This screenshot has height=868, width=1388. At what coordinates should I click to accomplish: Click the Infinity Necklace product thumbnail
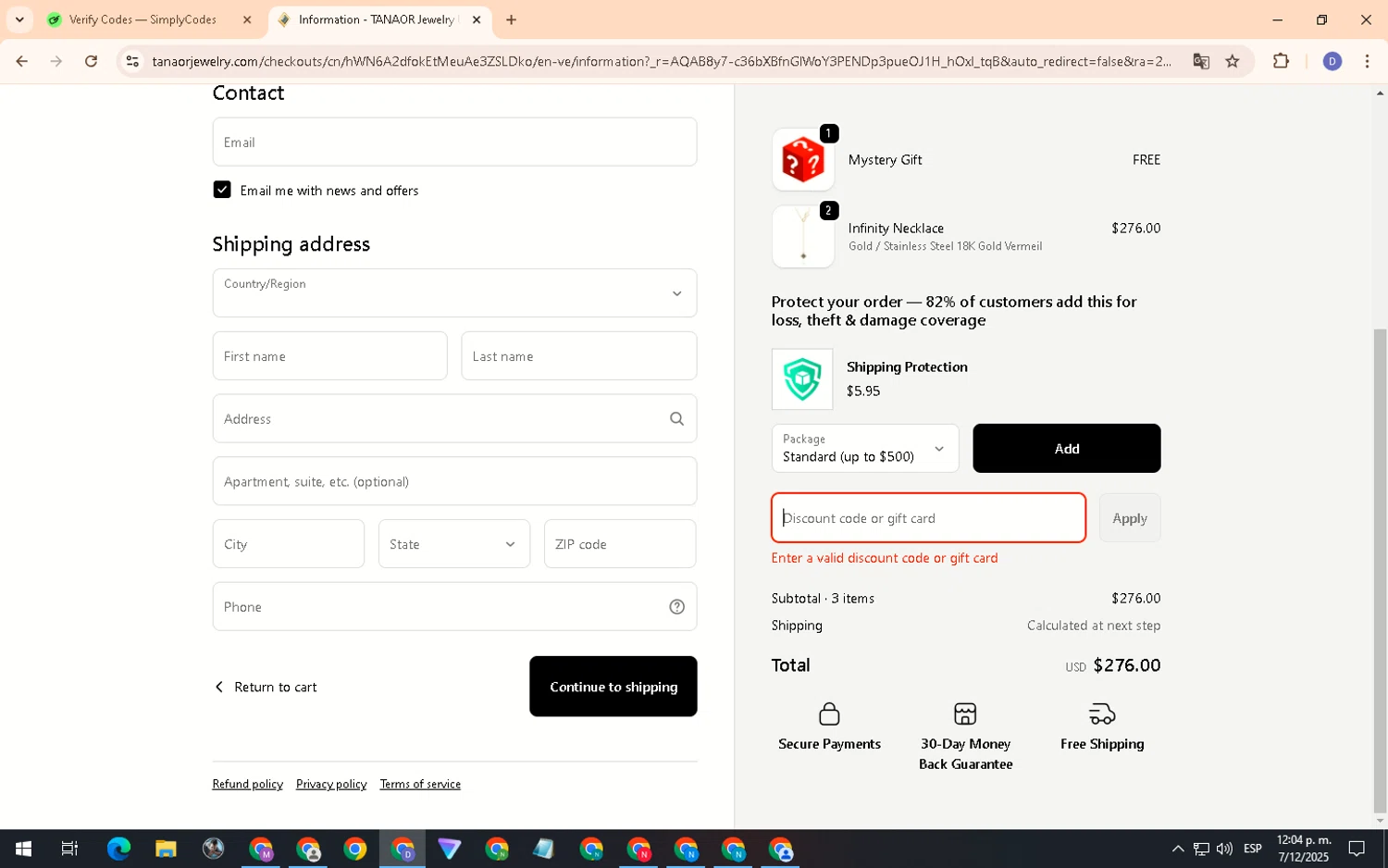point(802,237)
